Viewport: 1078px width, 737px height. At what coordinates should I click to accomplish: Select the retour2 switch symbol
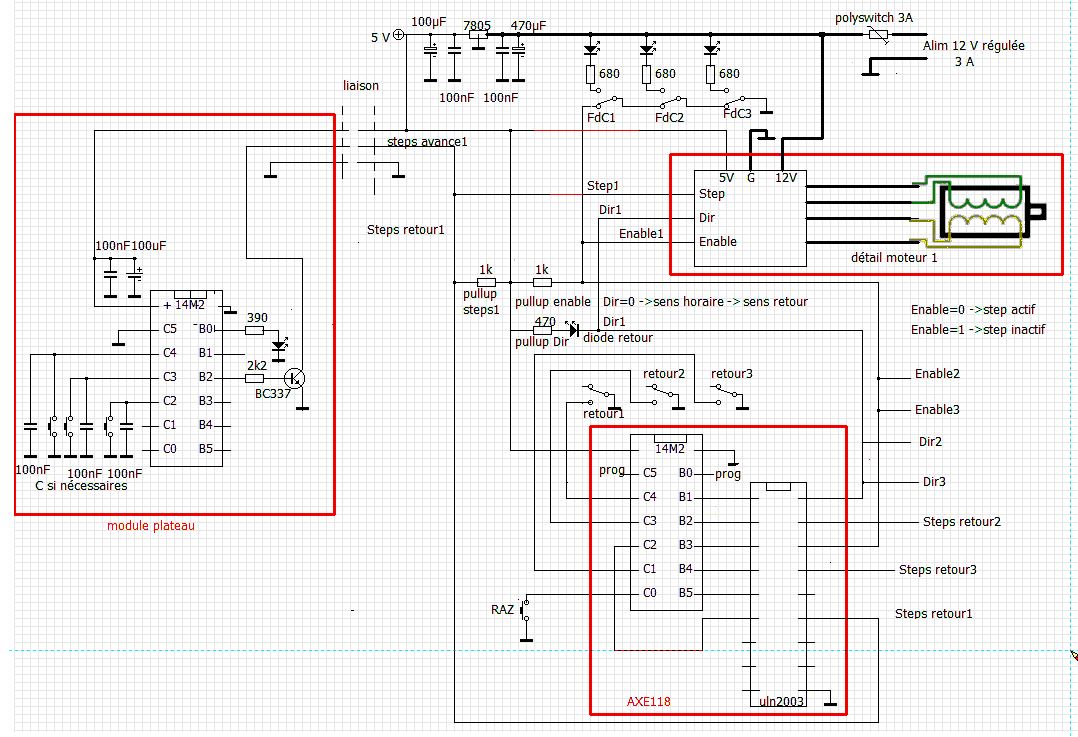tap(662, 391)
